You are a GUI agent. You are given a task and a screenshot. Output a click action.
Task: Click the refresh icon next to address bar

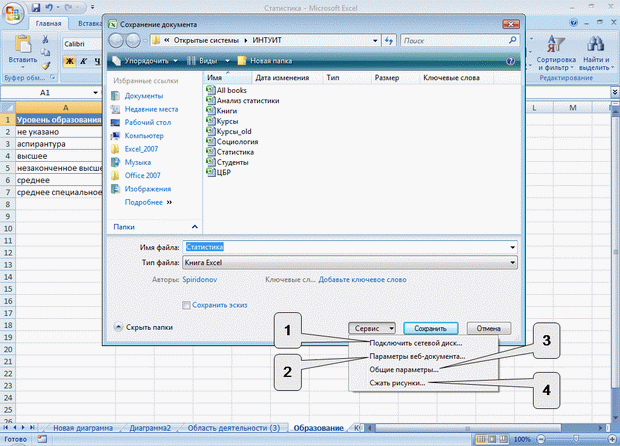389,40
